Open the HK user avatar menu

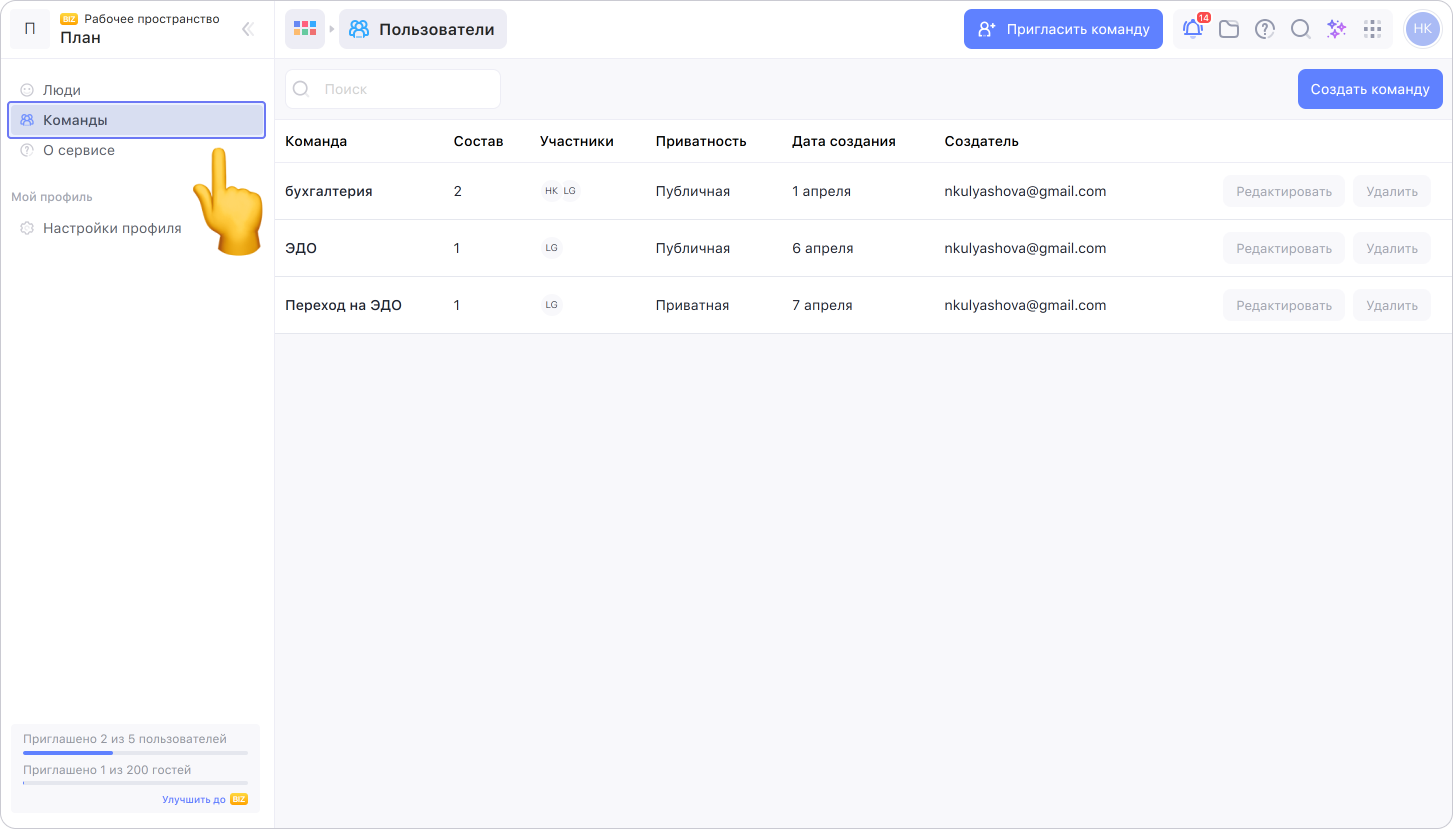tap(1422, 29)
